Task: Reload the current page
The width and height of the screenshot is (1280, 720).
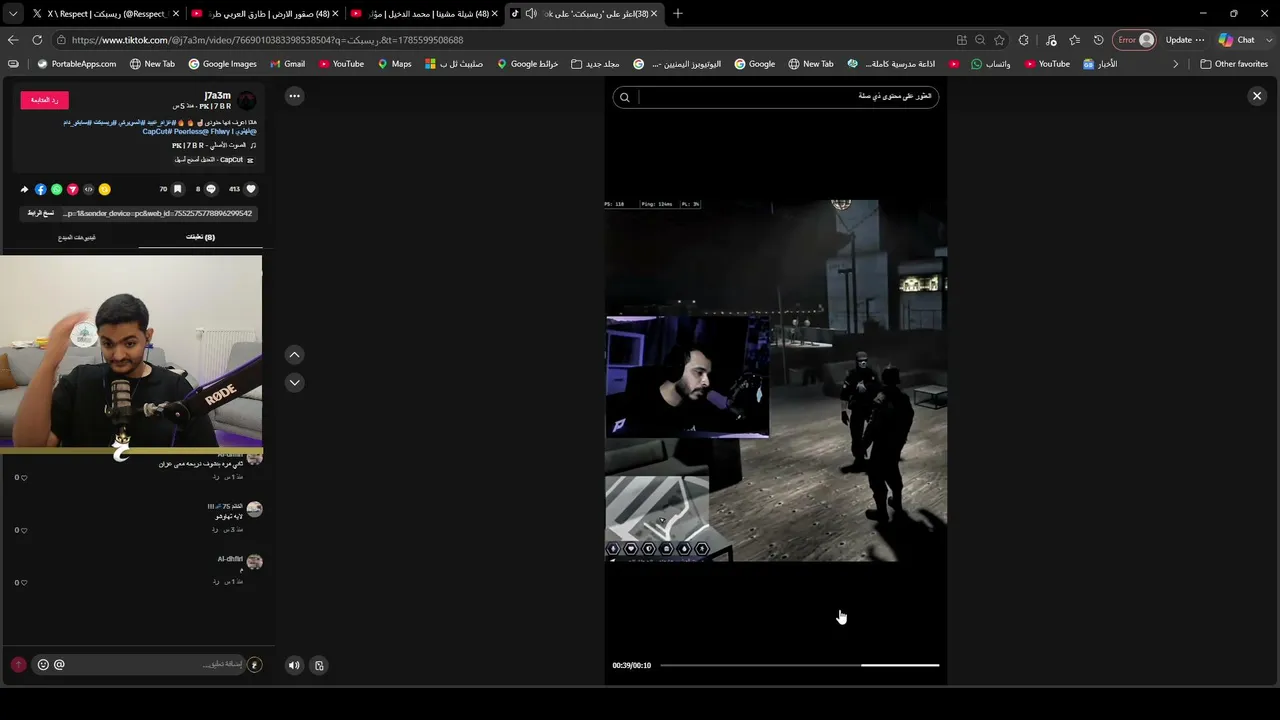Action: (37, 40)
